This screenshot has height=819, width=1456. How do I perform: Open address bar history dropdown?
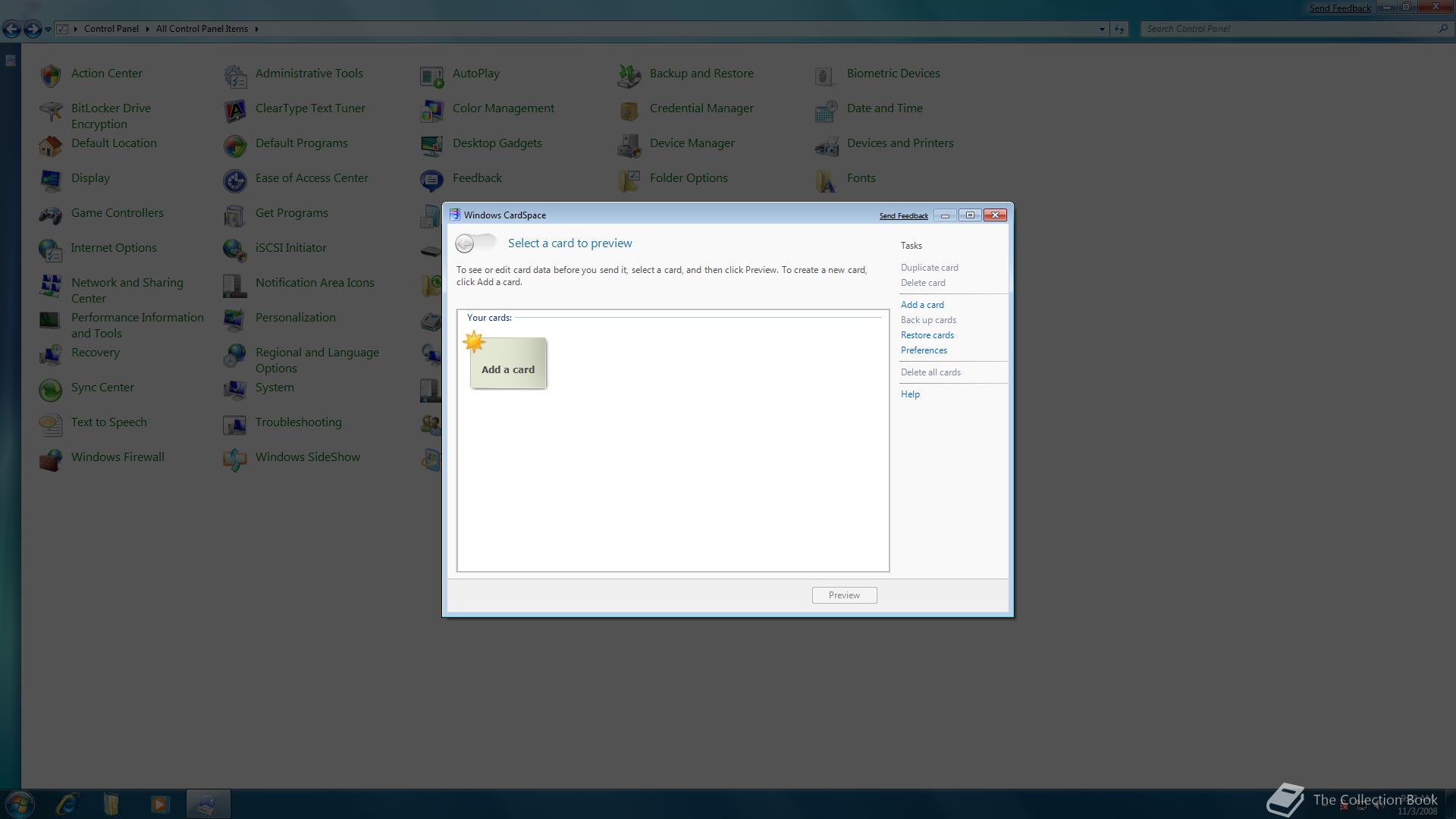coord(1102,29)
